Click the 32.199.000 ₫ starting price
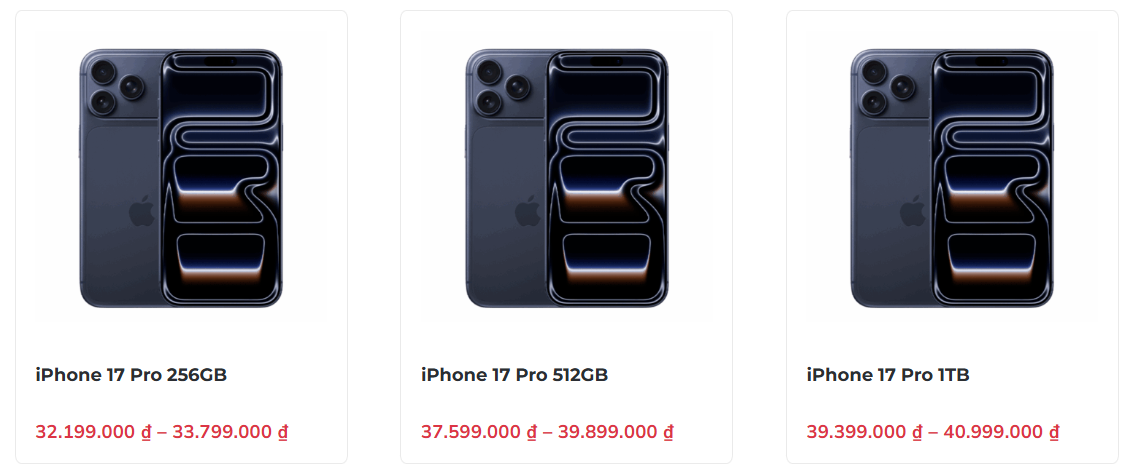 pyautogui.click(x=92, y=432)
